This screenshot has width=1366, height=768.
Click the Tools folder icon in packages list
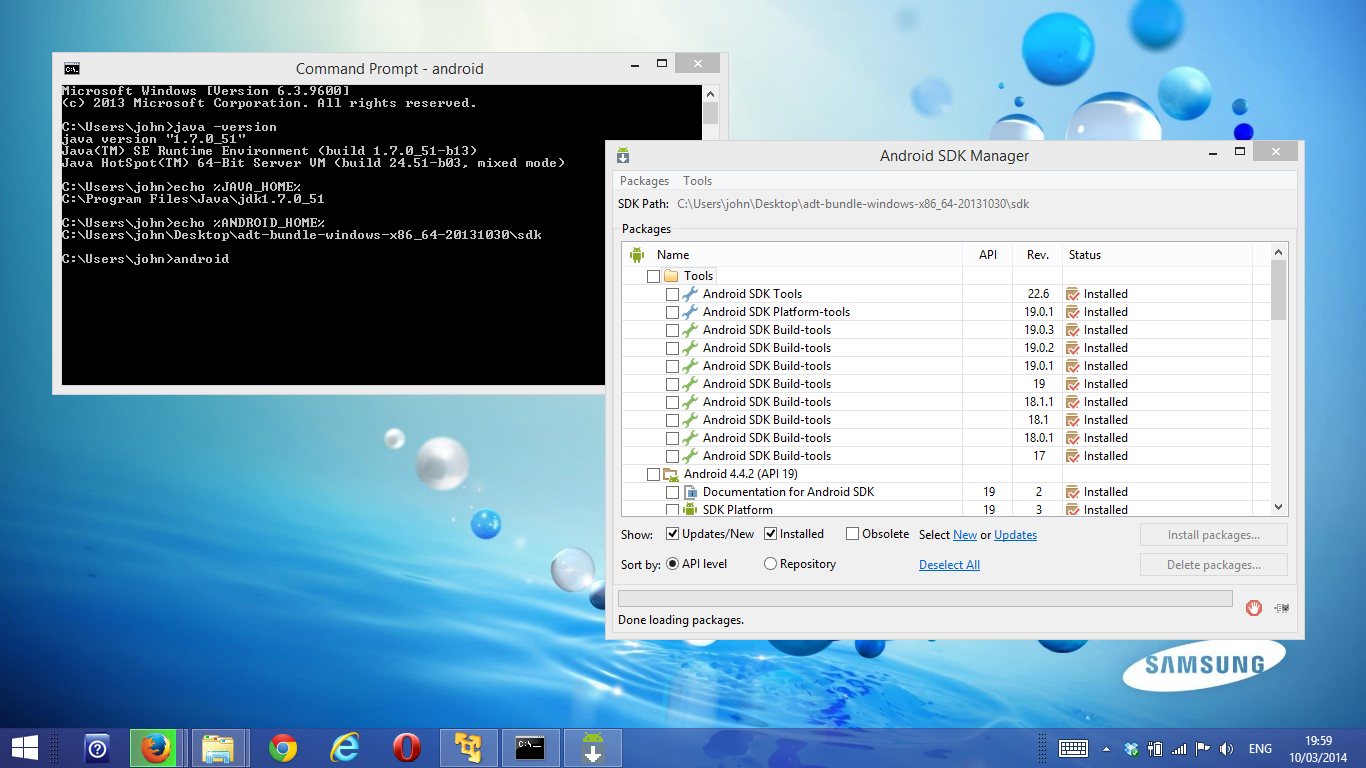click(x=671, y=276)
